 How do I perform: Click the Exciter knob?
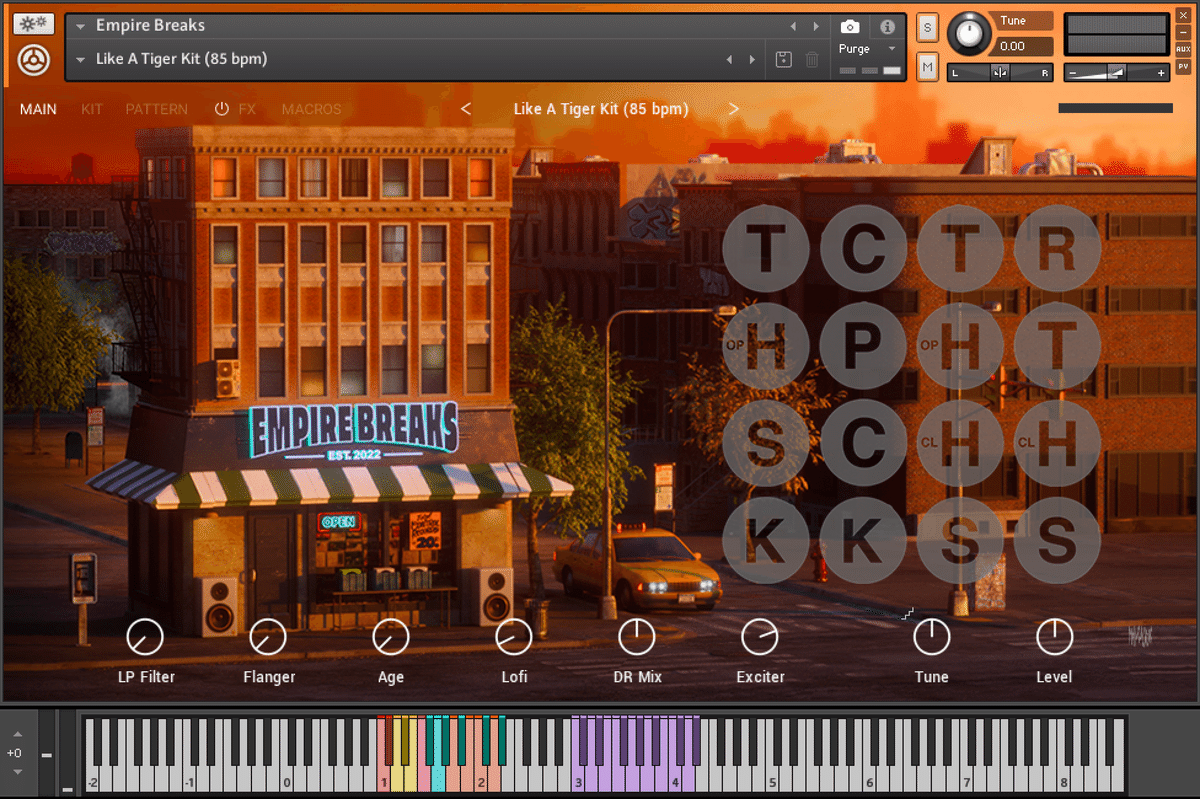coord(760,637)
